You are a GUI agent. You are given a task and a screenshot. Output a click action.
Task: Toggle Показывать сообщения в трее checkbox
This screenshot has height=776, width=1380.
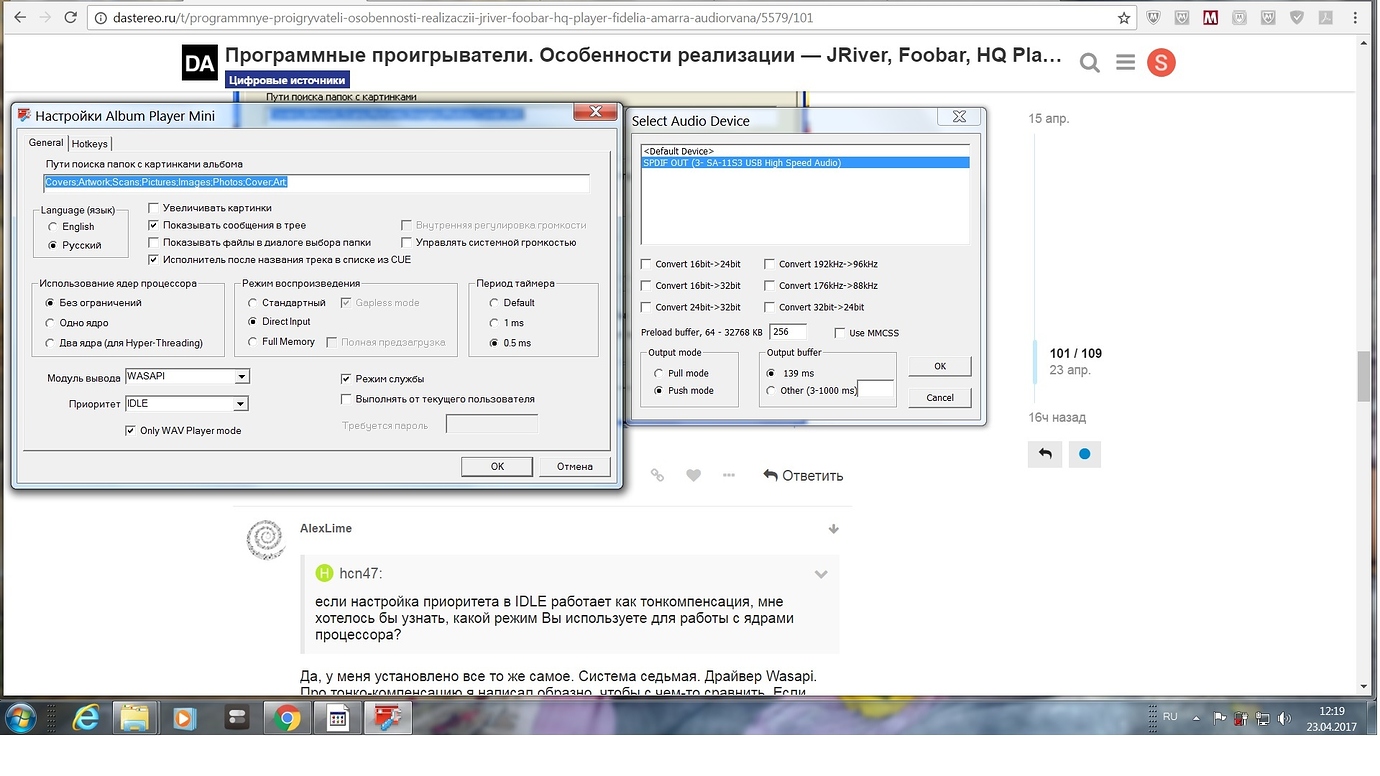point(153,225)
